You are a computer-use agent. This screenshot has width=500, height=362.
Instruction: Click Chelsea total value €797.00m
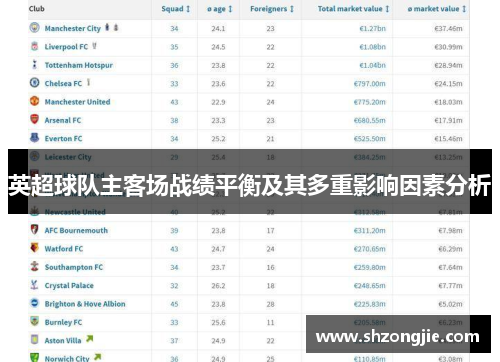[x=370, y=84]
